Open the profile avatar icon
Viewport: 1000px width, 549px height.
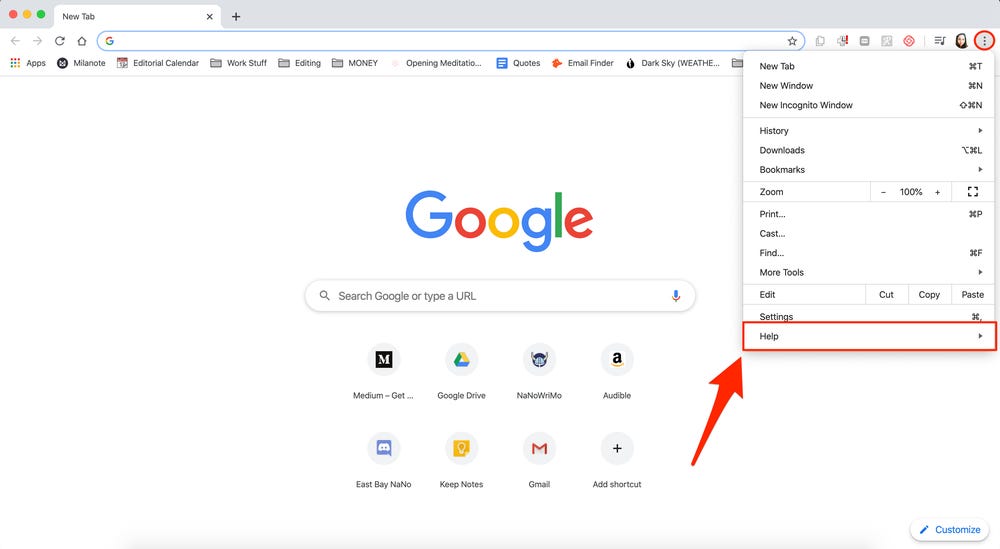pos(961,41)
